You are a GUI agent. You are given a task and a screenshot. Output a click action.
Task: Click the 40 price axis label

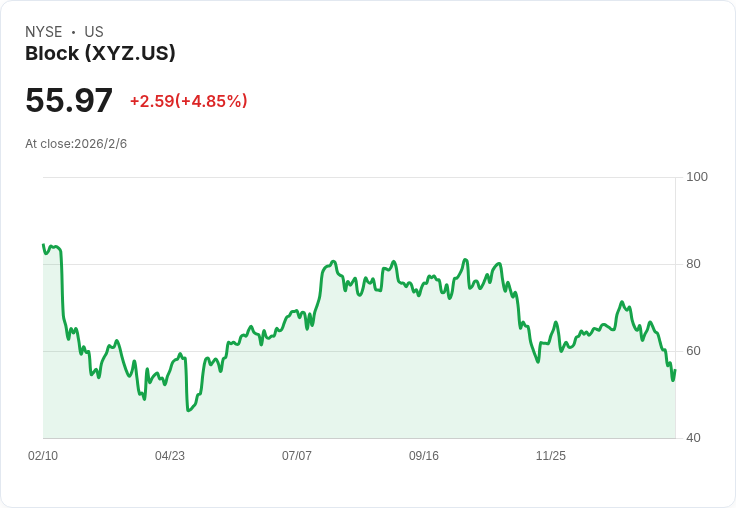click(693, 438)
